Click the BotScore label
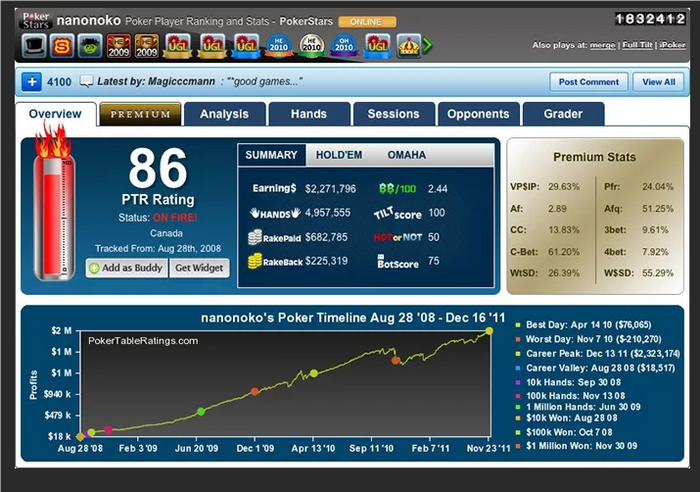The width and height of the screenshot is (700, 492). (x=398, y=262)
